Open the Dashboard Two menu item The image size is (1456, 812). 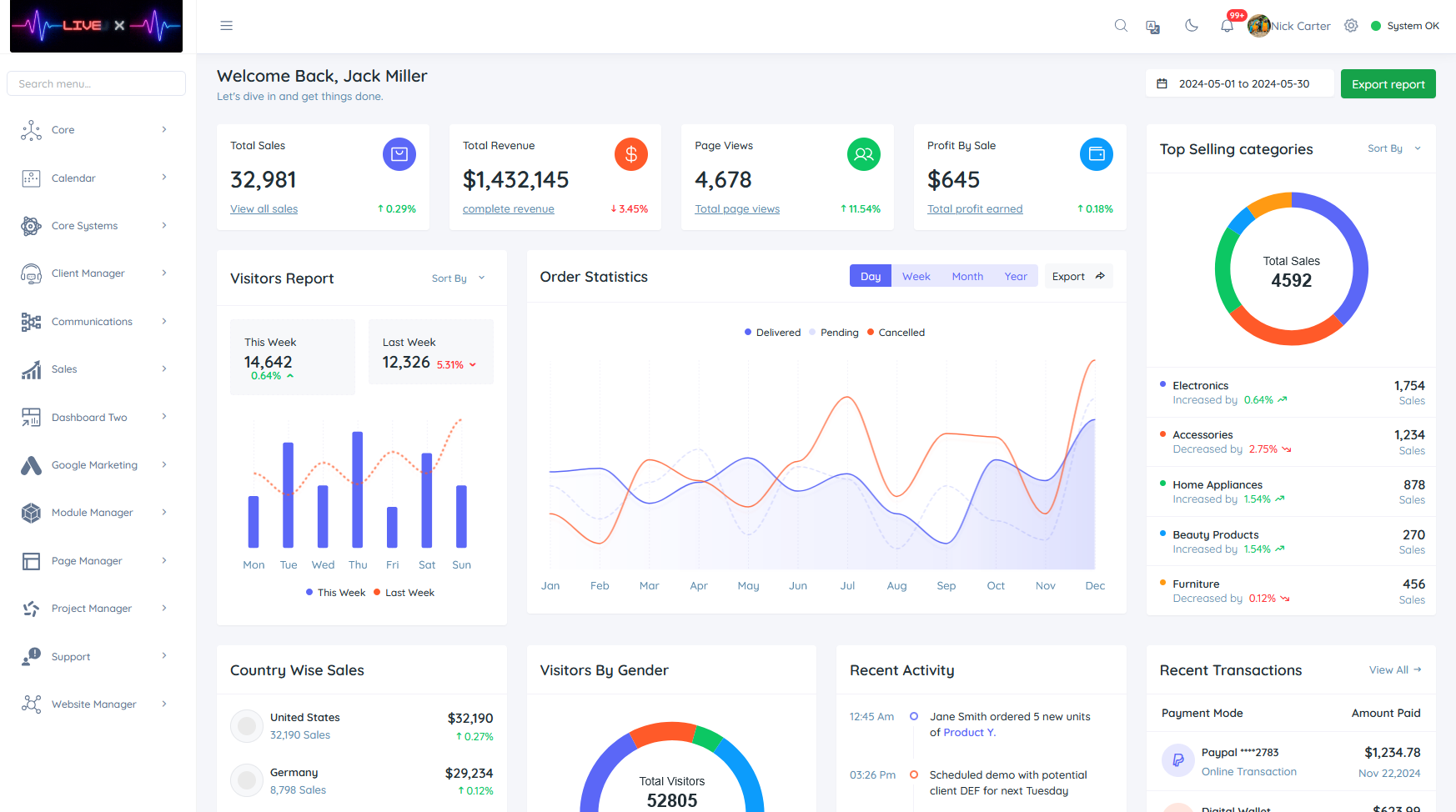pos(96,418)
